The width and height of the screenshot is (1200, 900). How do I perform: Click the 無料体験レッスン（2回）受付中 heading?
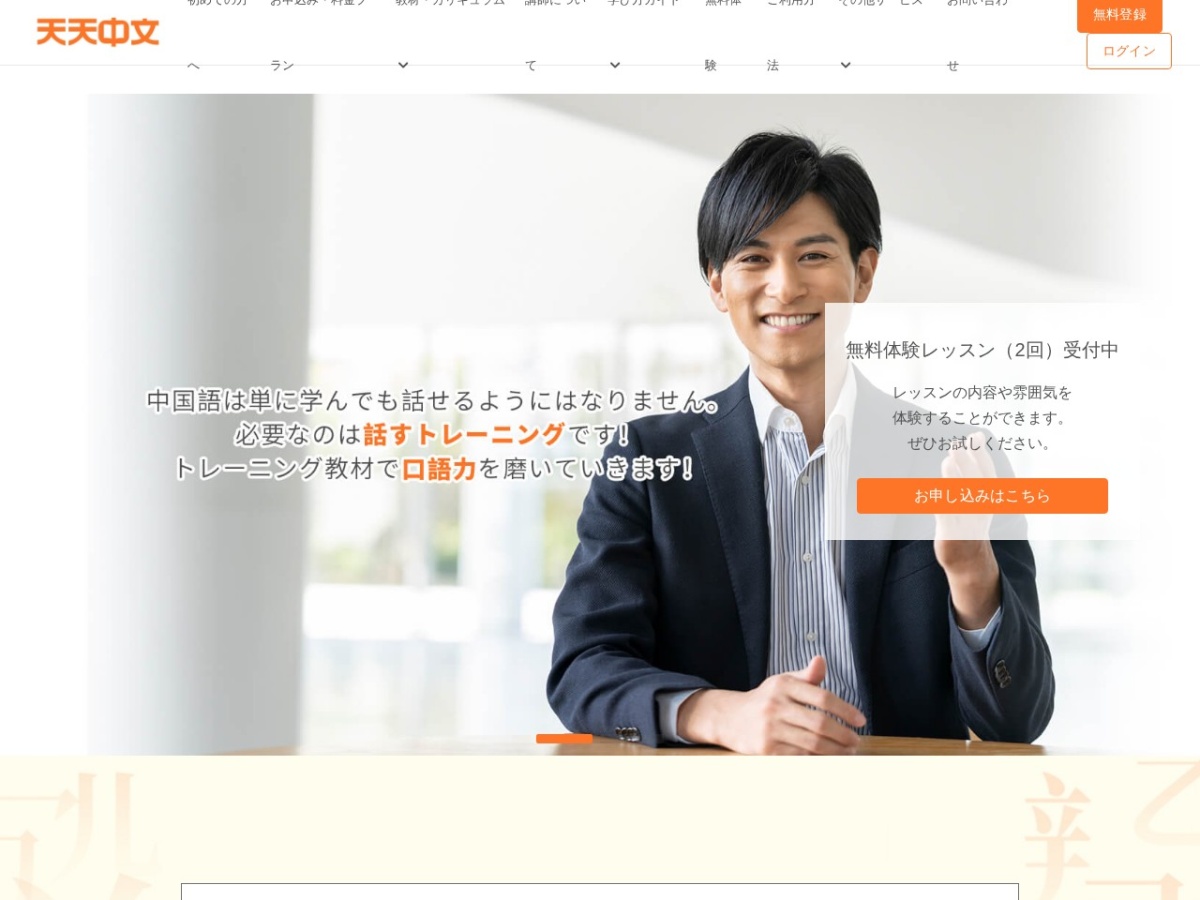coord(982,350)
